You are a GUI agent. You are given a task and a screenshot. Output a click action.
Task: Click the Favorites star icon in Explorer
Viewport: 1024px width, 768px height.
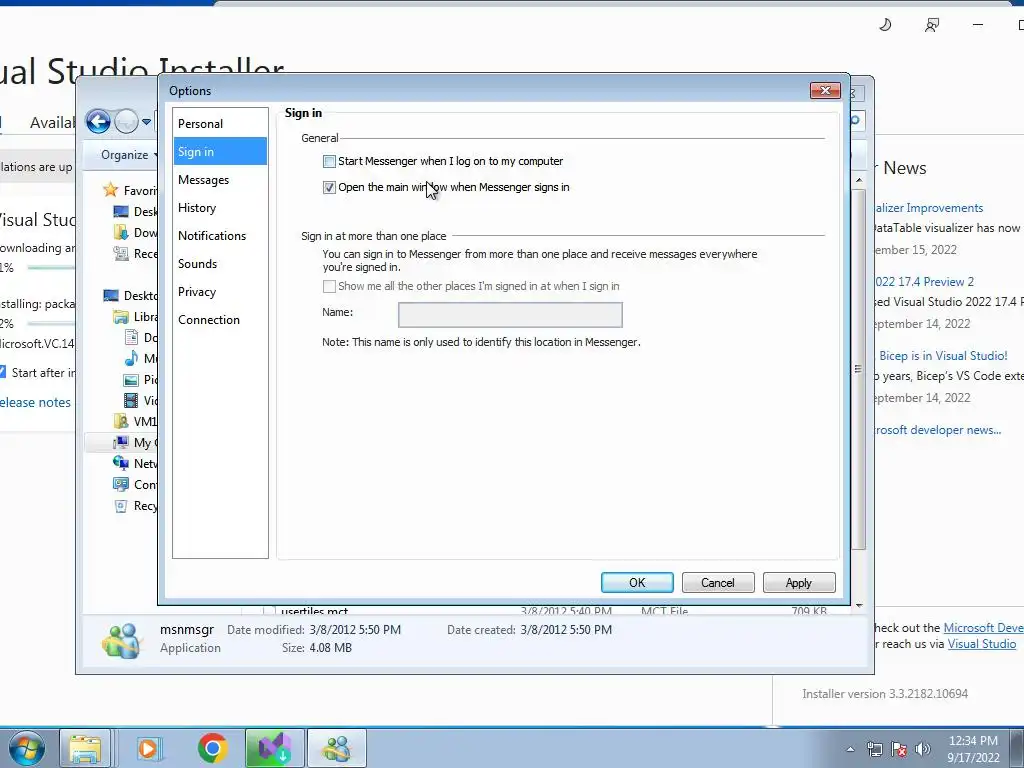(111, 190)
